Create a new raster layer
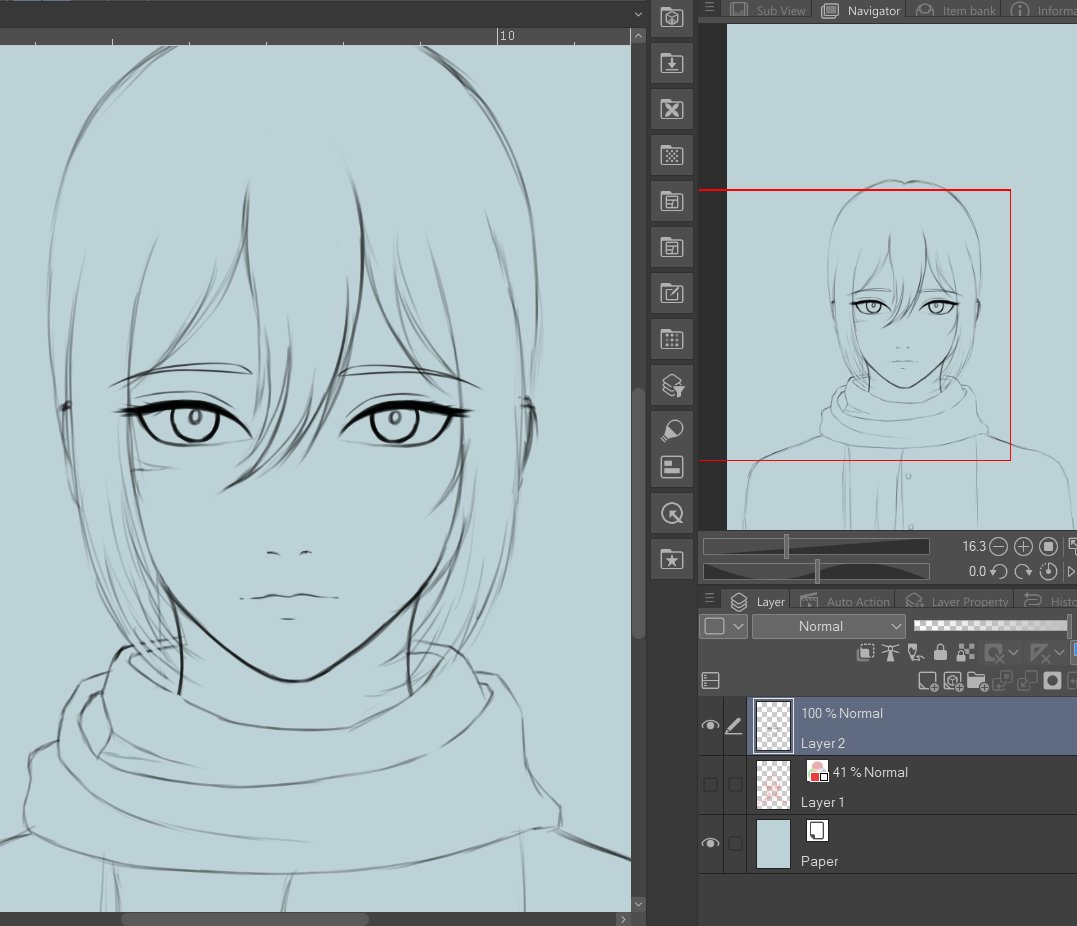This screenshot has height=926, width=1077. pos(928,681)
